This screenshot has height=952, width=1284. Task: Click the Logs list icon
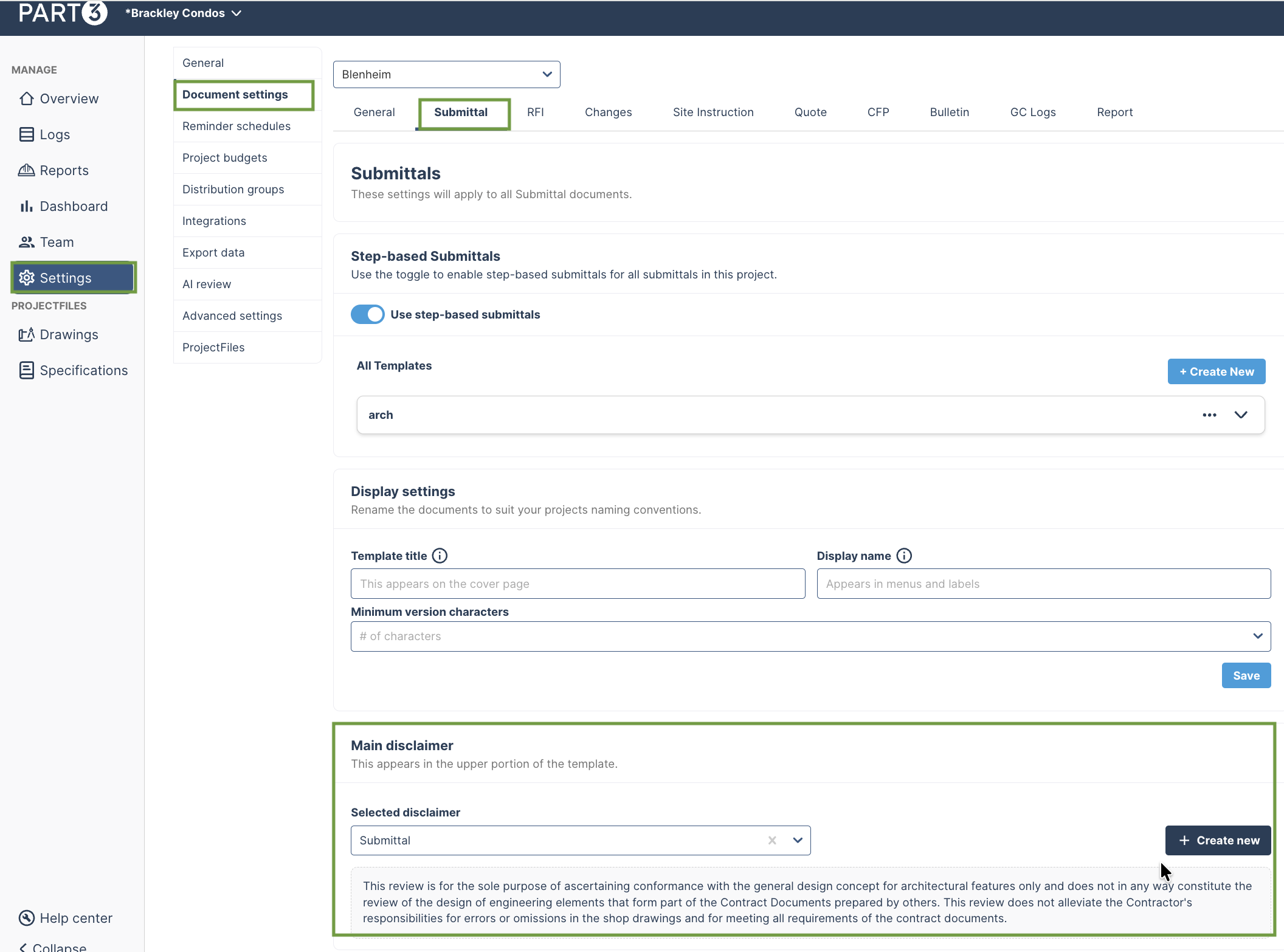[26, 134]
